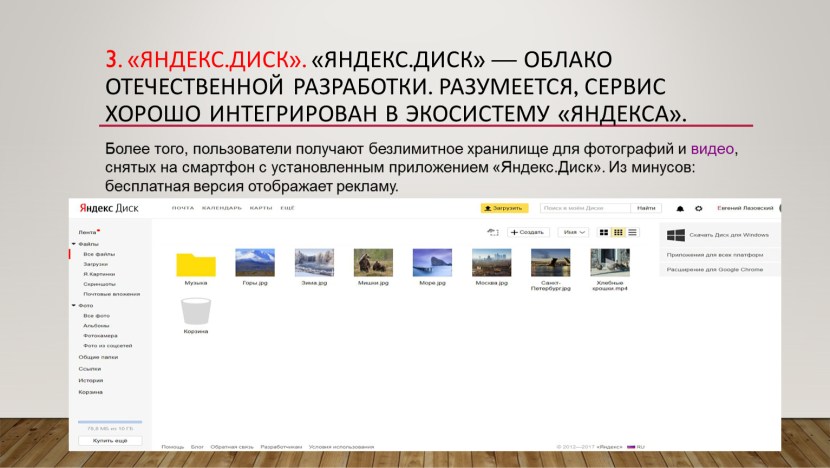Viewport: 830px width, 468px height.
Task: Open the Музыка folder icon
Action: pyautogui.click(x=196, y=263)
